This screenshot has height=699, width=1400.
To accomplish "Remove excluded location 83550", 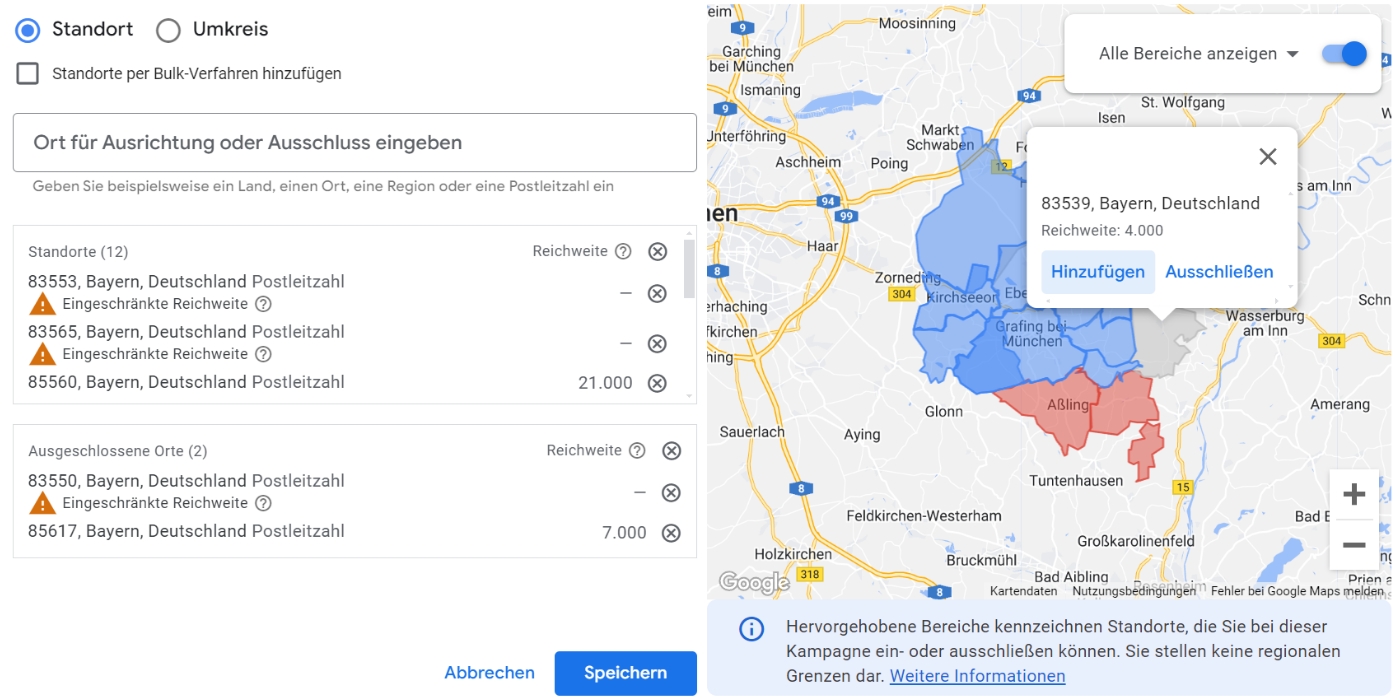I will click(671, 492).
